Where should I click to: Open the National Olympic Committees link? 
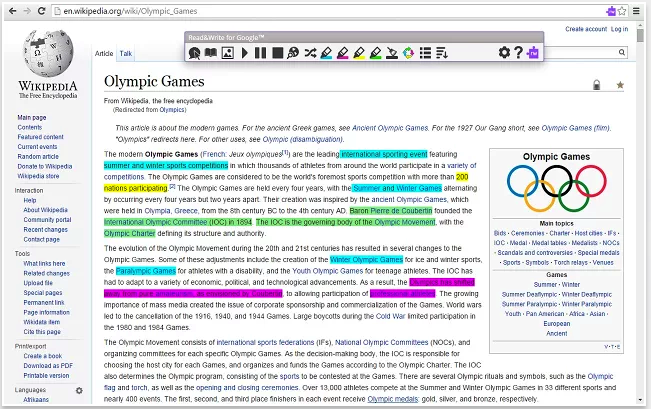pyautogui.click(x=382, y=343)
